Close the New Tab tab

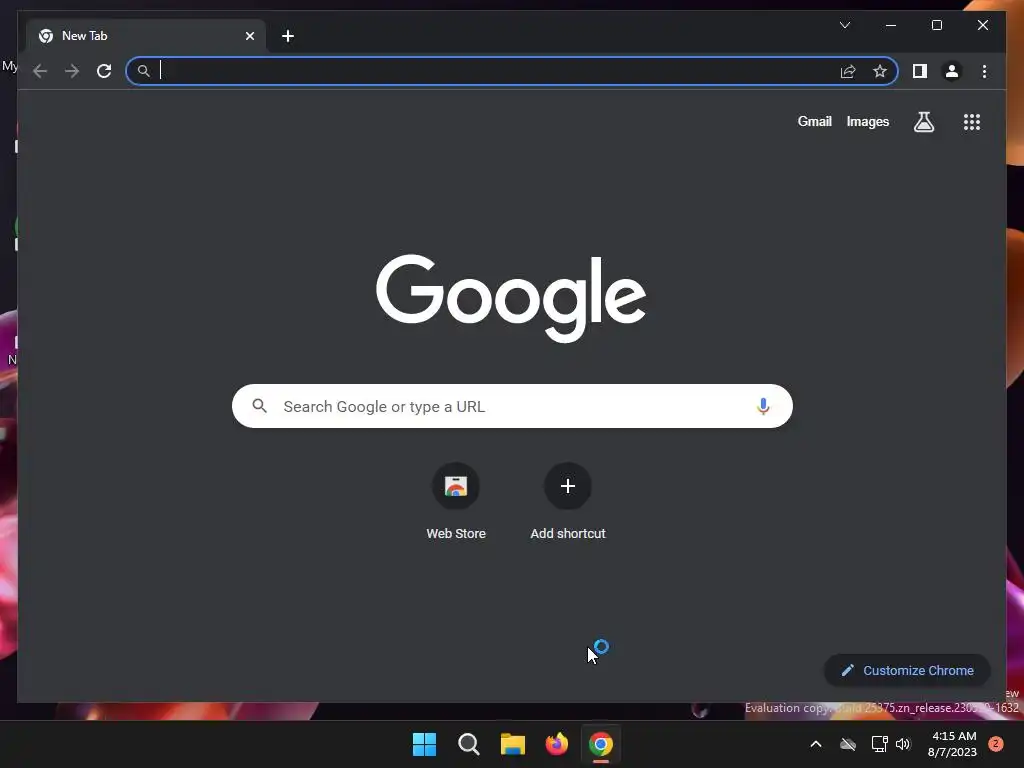[249, 36]
